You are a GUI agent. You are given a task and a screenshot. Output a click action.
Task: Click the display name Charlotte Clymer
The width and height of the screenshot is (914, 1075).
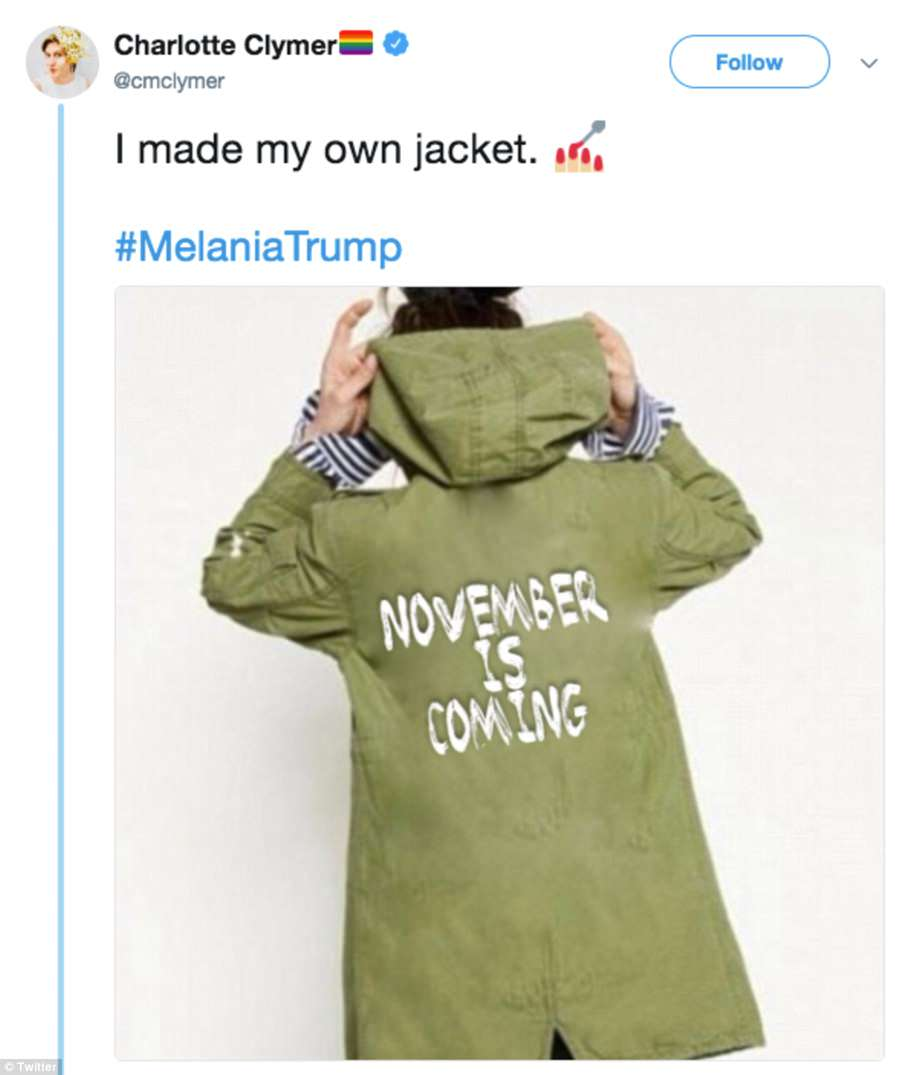pos(225,45)
